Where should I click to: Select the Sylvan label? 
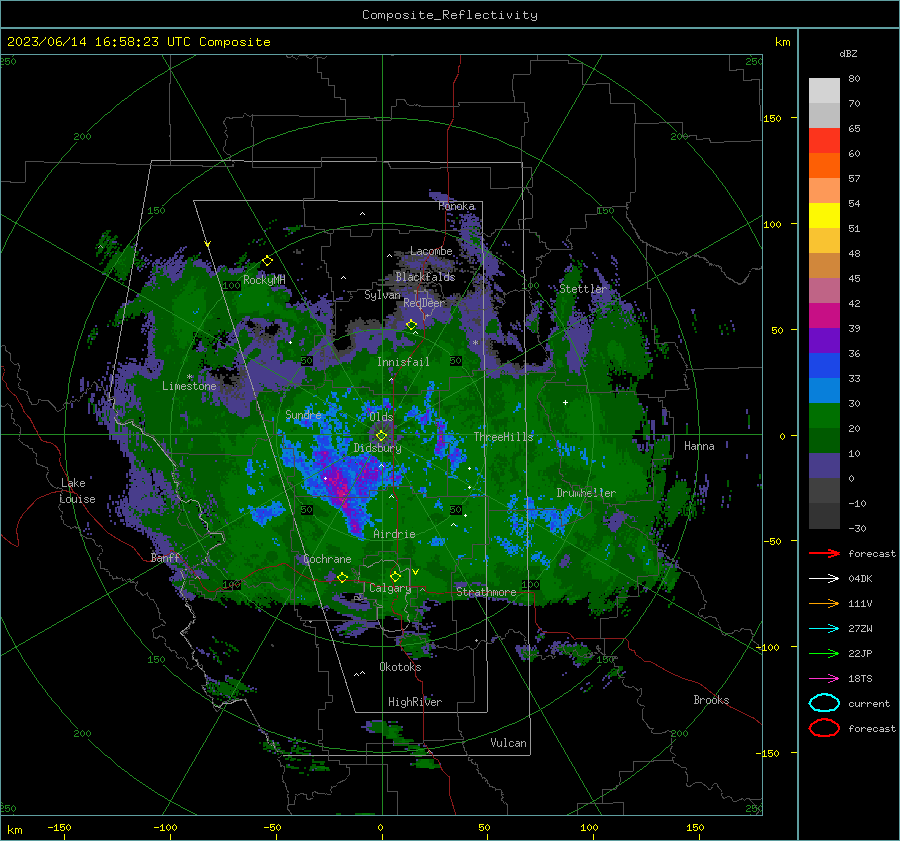382,295
